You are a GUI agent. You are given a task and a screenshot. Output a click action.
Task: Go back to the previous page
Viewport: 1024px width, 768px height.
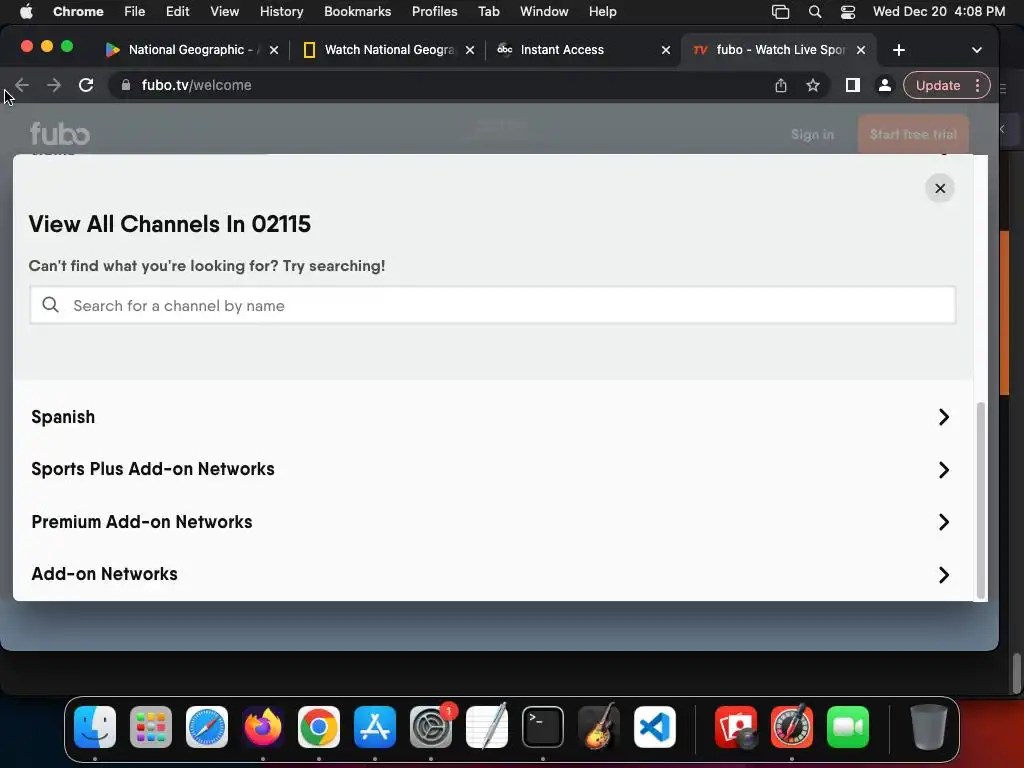[x=22, y=85]
